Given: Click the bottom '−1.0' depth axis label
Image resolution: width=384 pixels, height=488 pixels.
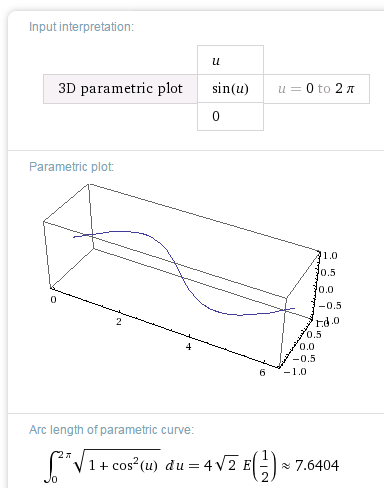Looking at the screenshot, I should point(295,372).
